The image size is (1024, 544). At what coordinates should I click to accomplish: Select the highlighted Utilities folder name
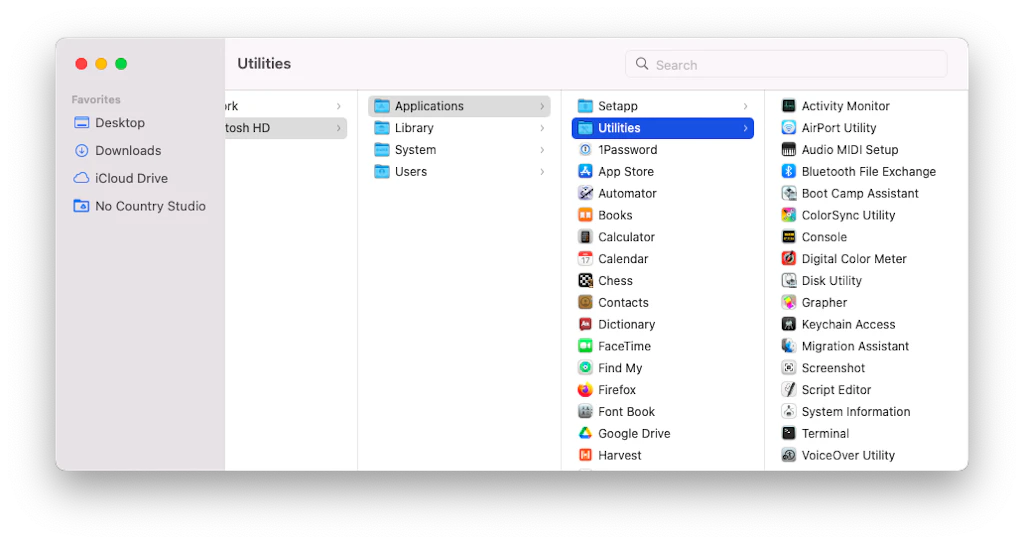[619, 128]
